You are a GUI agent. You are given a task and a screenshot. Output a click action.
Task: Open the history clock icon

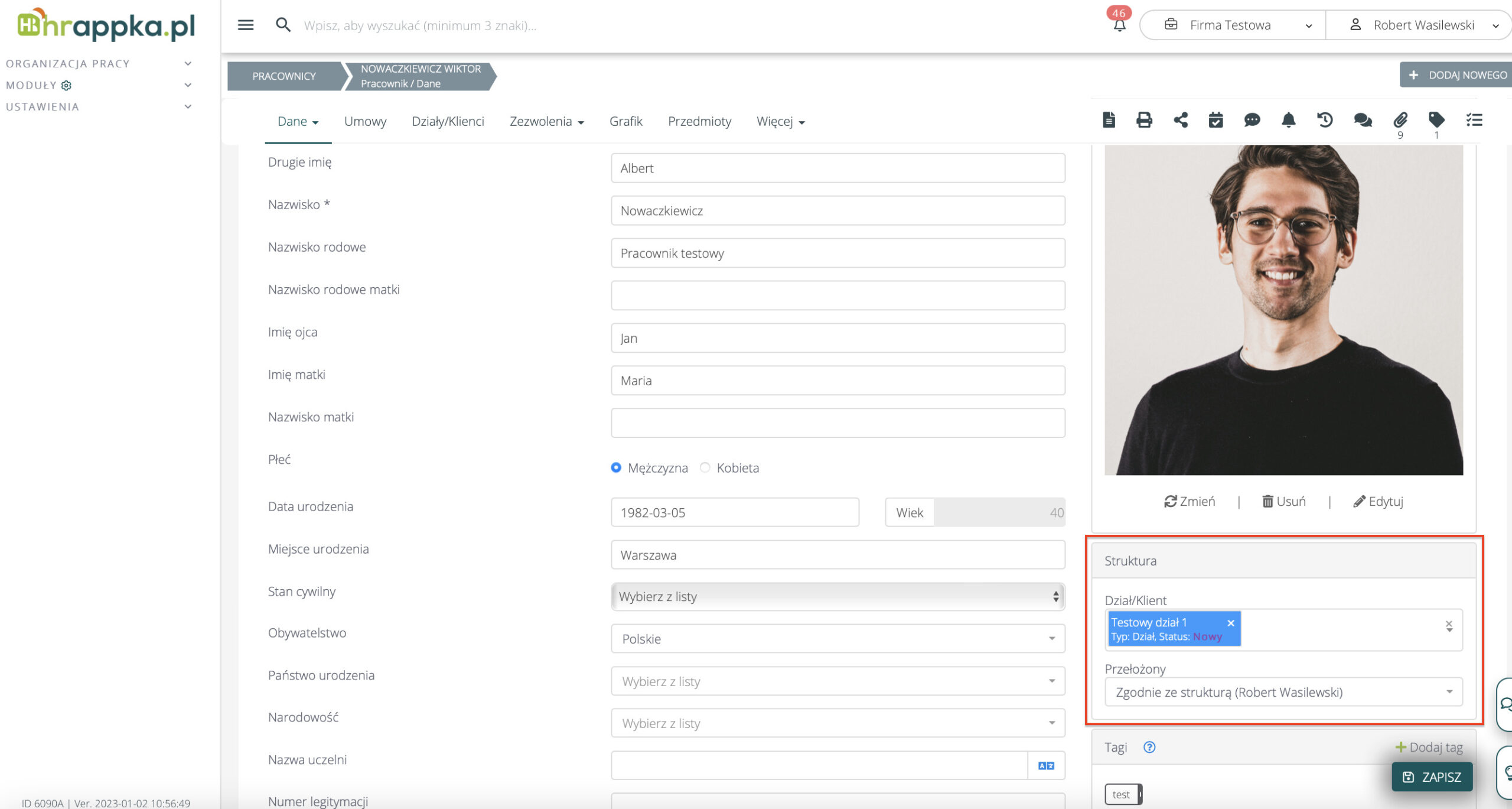pos(1325,121)
